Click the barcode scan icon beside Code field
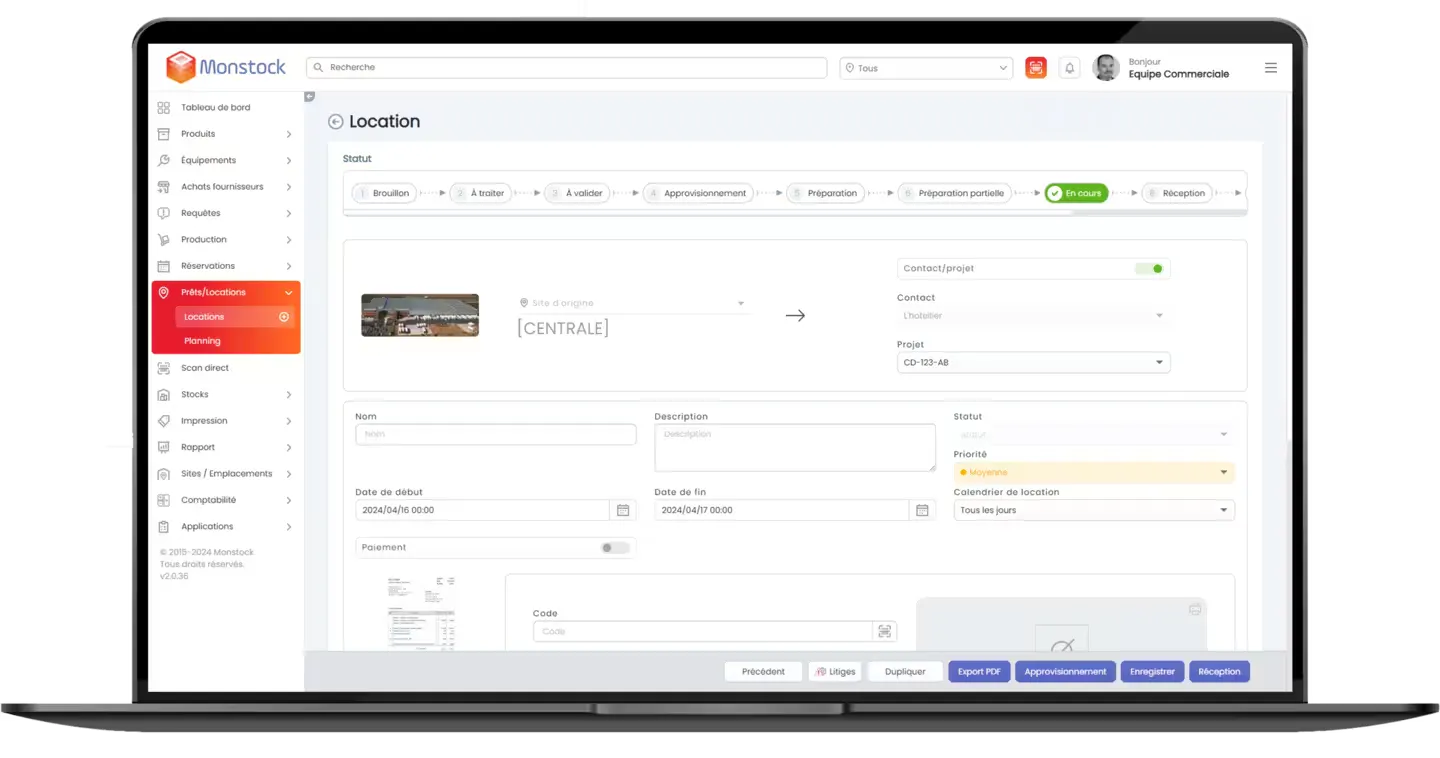1440x758 pixels. (x=884, y=632)
